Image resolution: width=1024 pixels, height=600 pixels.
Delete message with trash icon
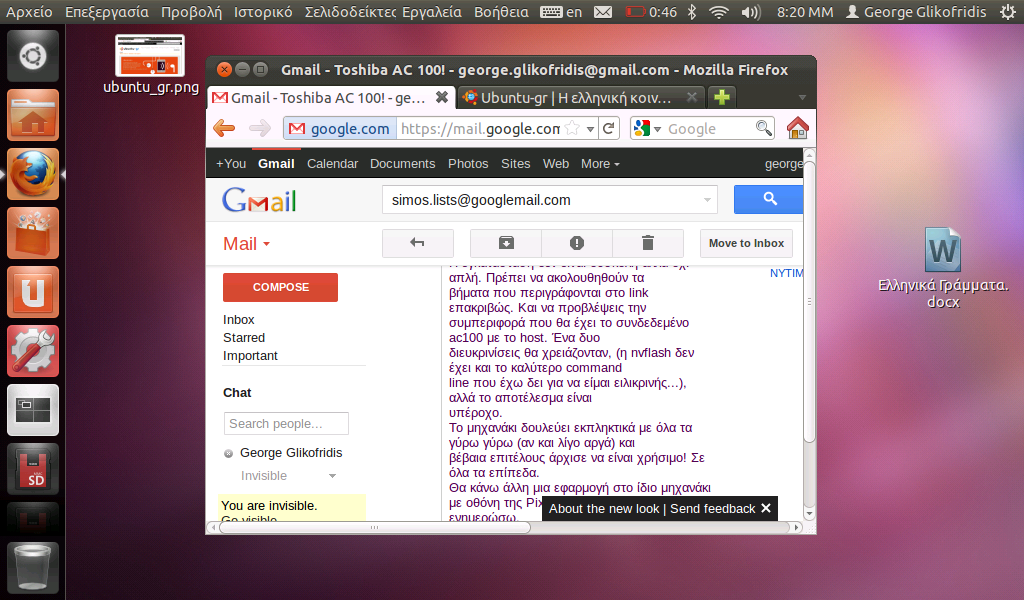(648, 243)
